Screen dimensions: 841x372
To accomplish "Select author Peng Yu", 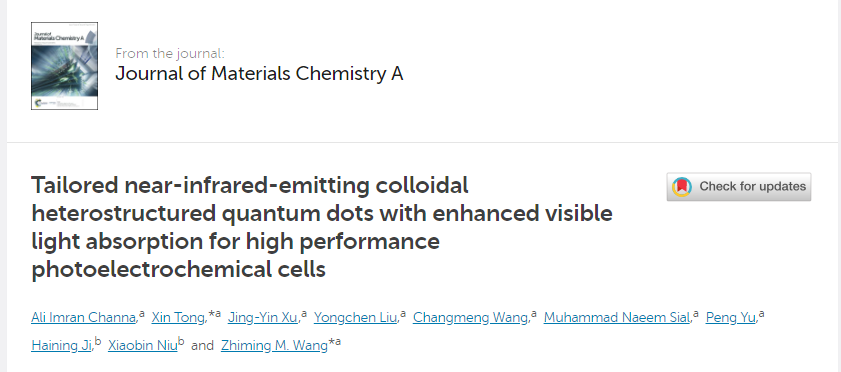I will tap(731, 318).
